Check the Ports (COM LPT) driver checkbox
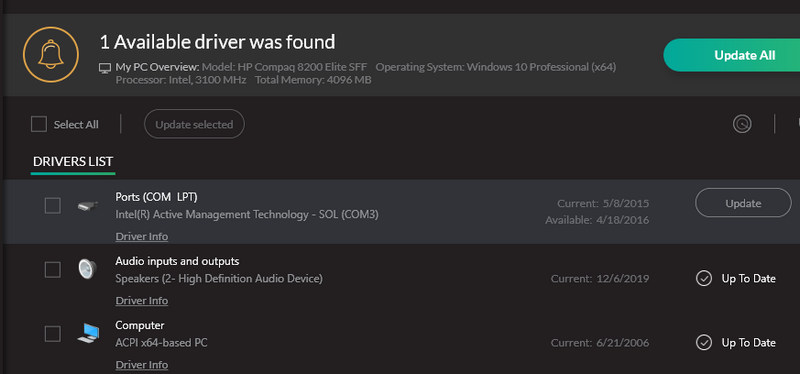The width and height of the screenshot is (800, 374). point(53,206)
